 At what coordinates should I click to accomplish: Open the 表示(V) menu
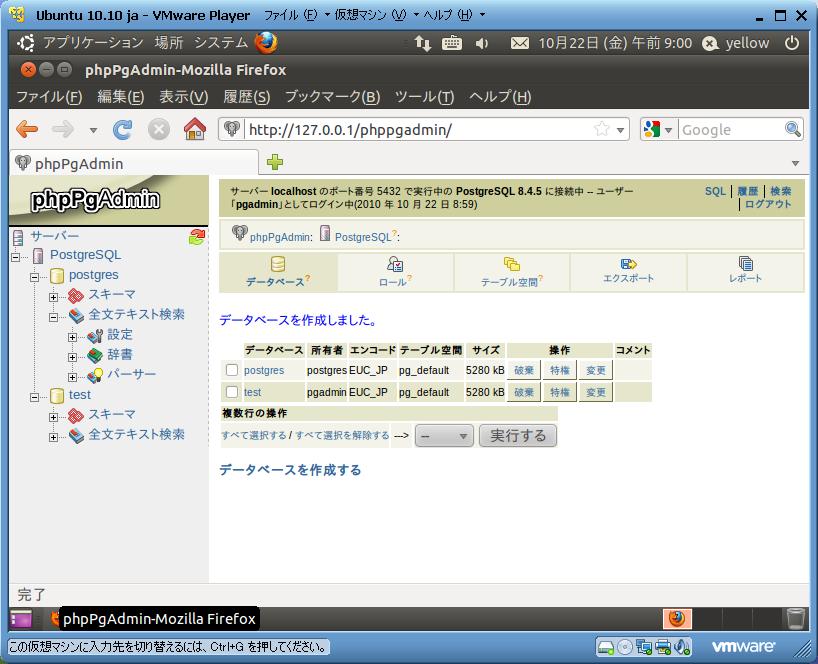[184, 97]
